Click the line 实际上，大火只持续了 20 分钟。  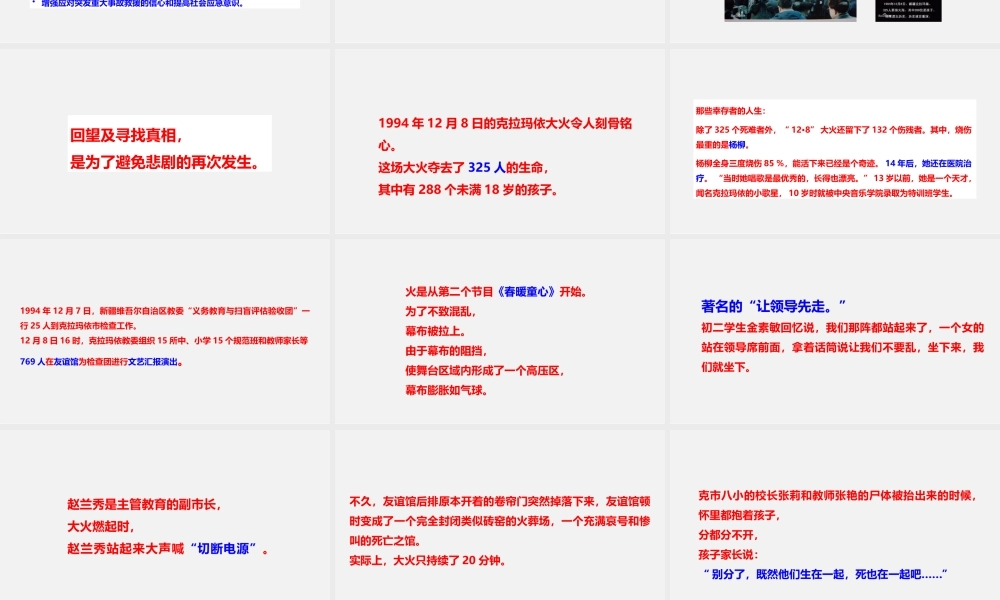click(x=429, y=561)
